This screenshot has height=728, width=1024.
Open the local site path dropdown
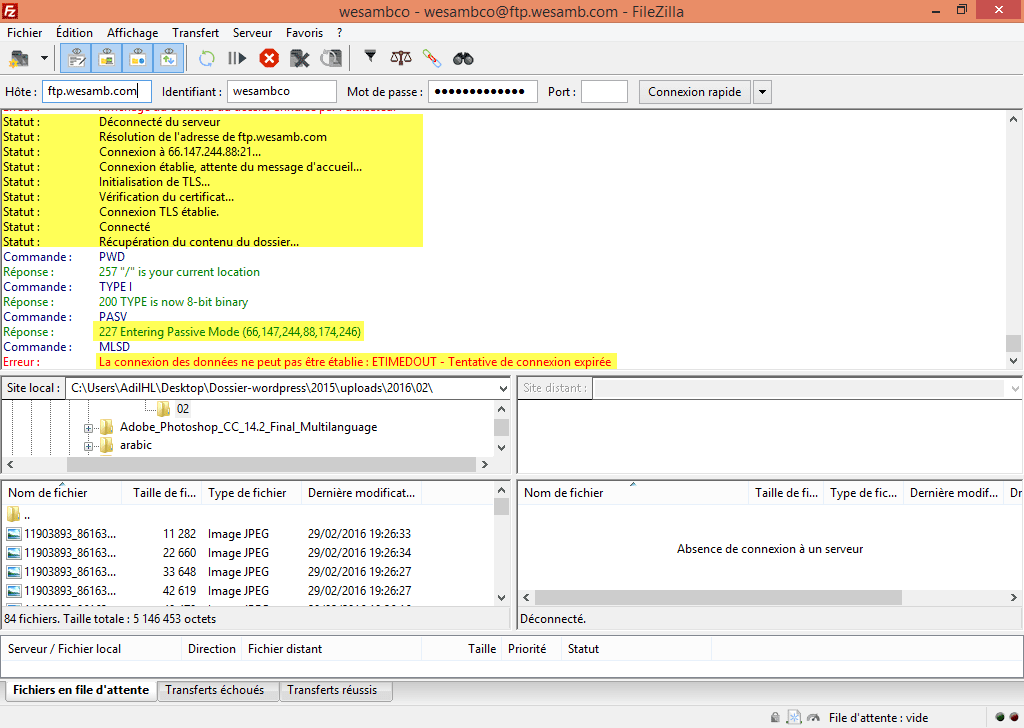coord(502,387)
